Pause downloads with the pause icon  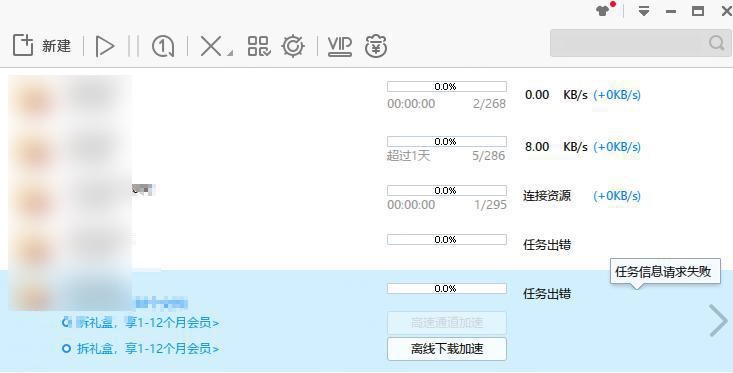[134, 46]
